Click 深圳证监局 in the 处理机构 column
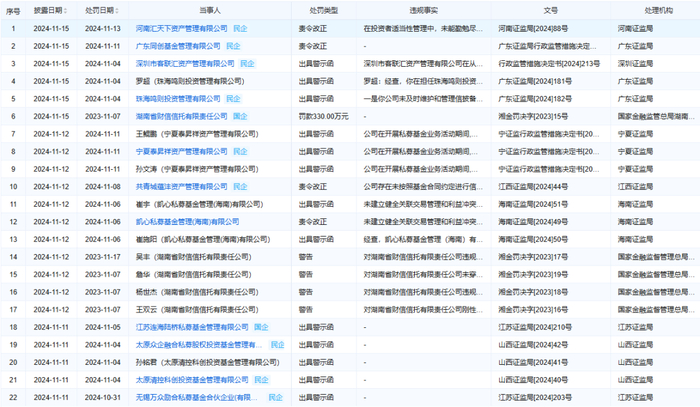700x407 pixels. click(635, 64)
